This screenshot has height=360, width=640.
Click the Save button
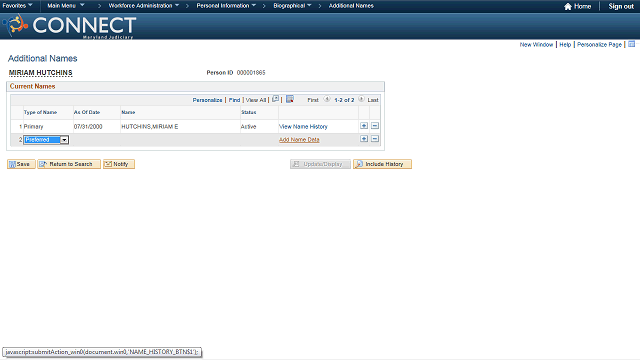pos(21,164)
